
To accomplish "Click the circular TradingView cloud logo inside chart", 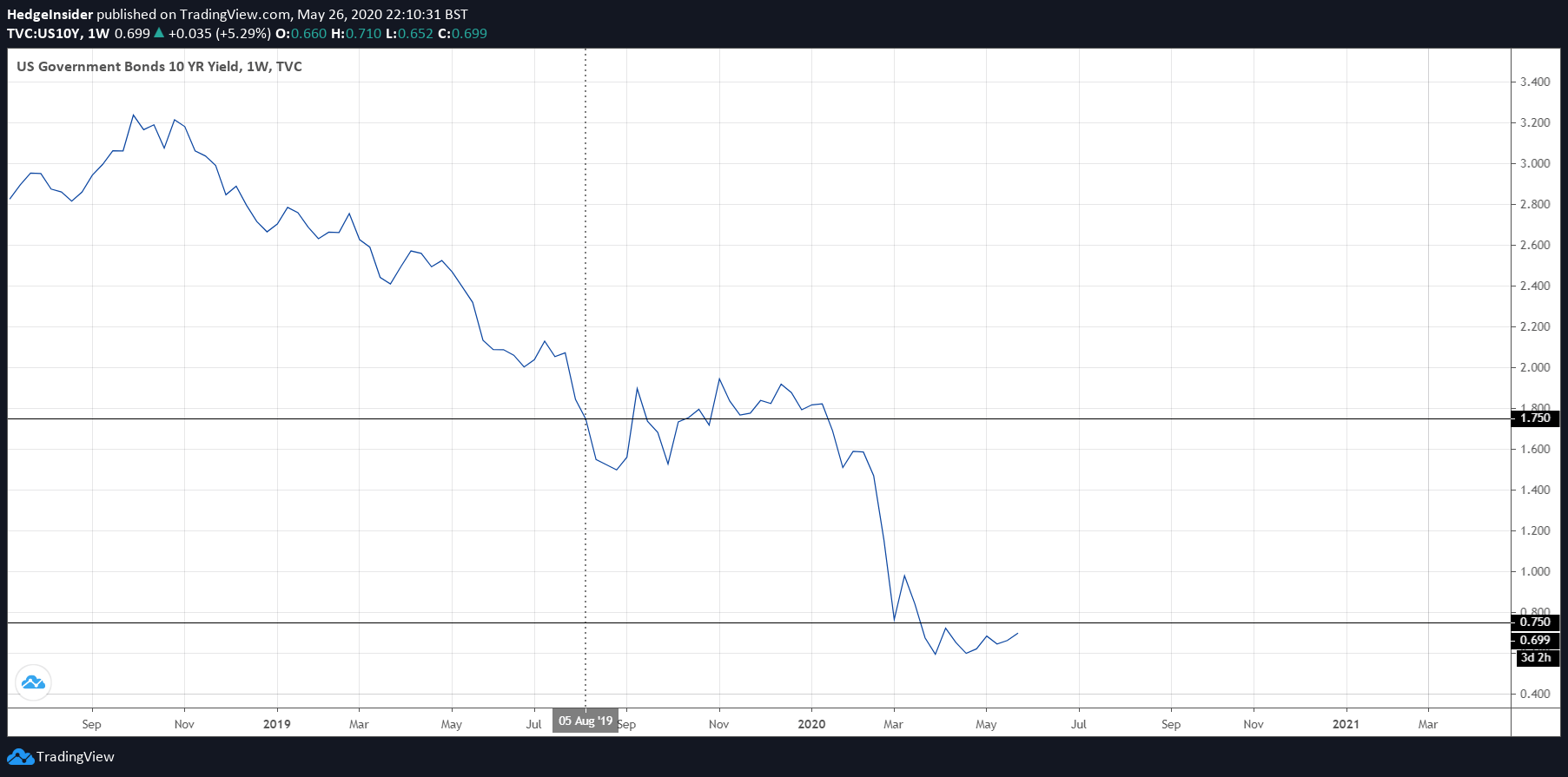I will [x=33, y=682].
